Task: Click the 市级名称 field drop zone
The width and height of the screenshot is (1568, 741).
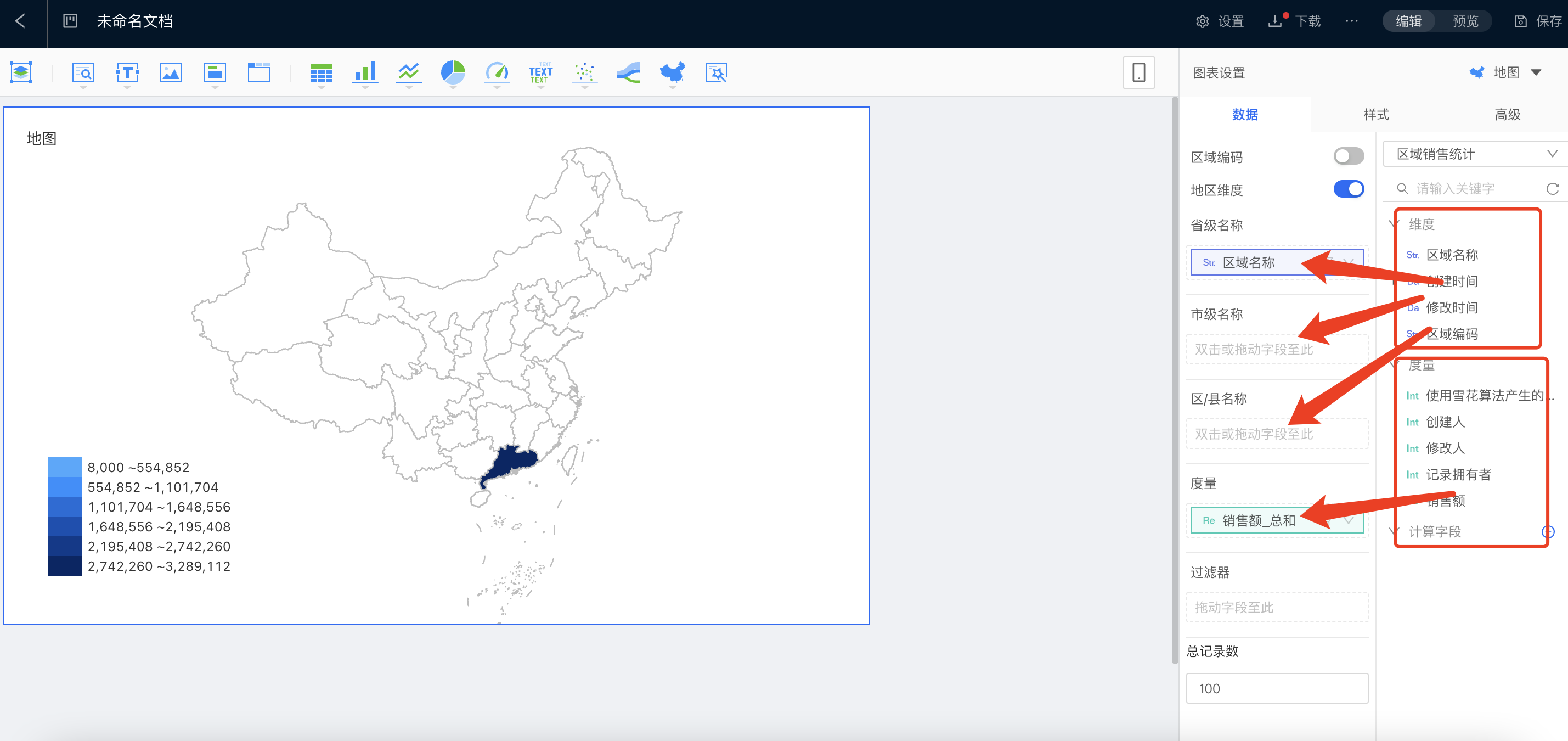Action: 1277,349
